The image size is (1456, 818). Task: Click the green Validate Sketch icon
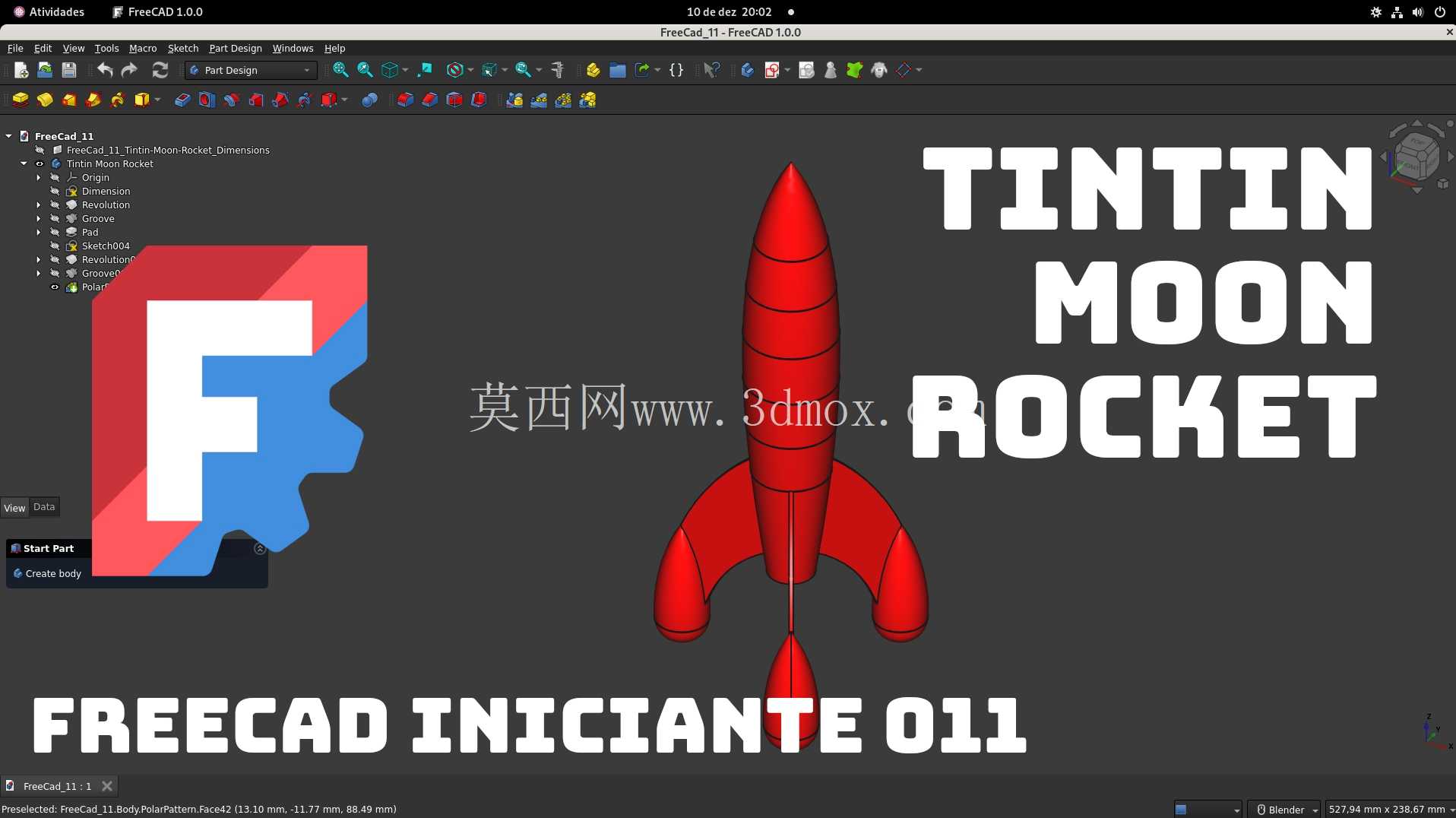tap(855, 70)
